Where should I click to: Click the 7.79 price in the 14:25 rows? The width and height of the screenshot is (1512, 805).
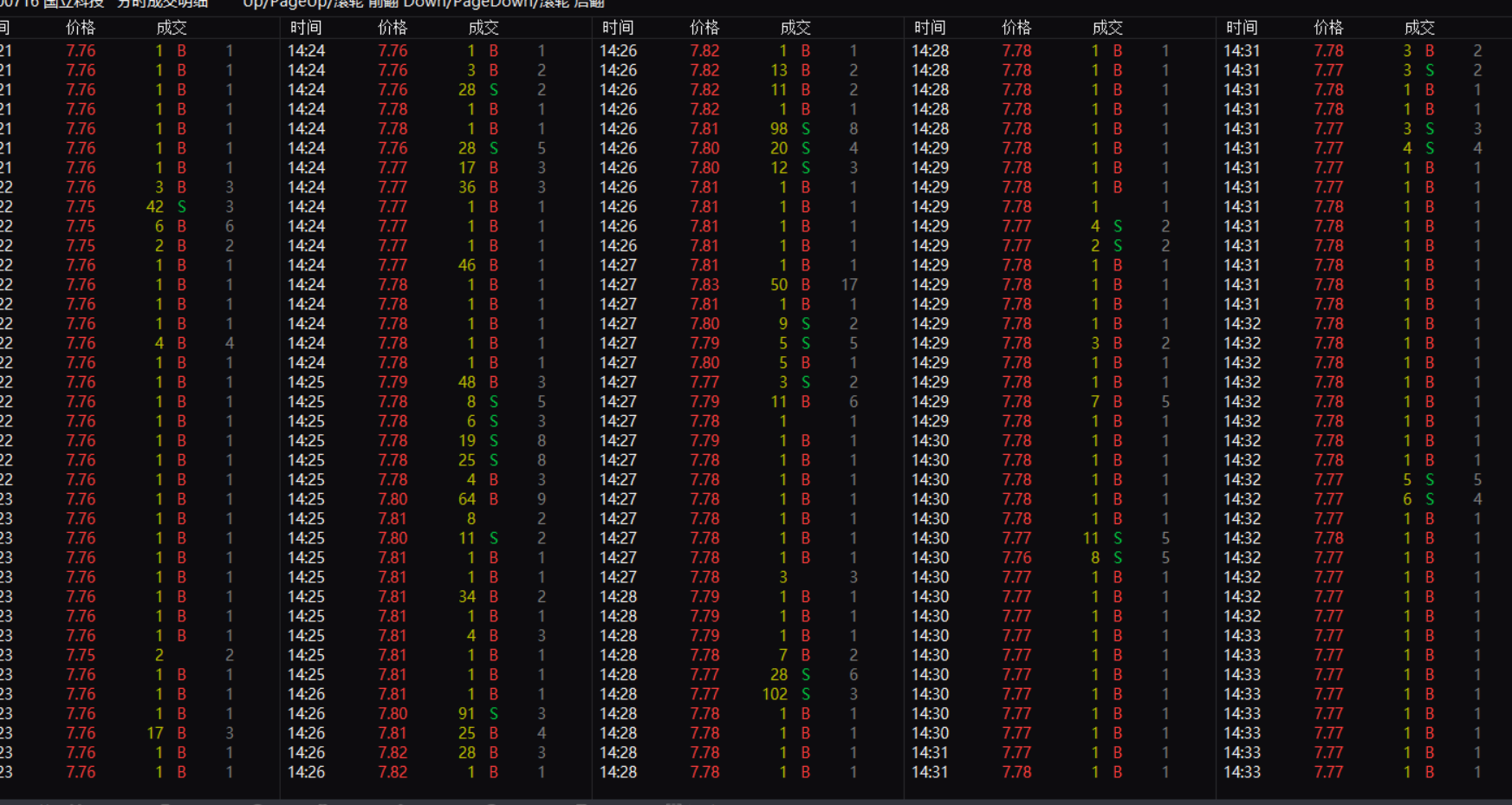393,382
